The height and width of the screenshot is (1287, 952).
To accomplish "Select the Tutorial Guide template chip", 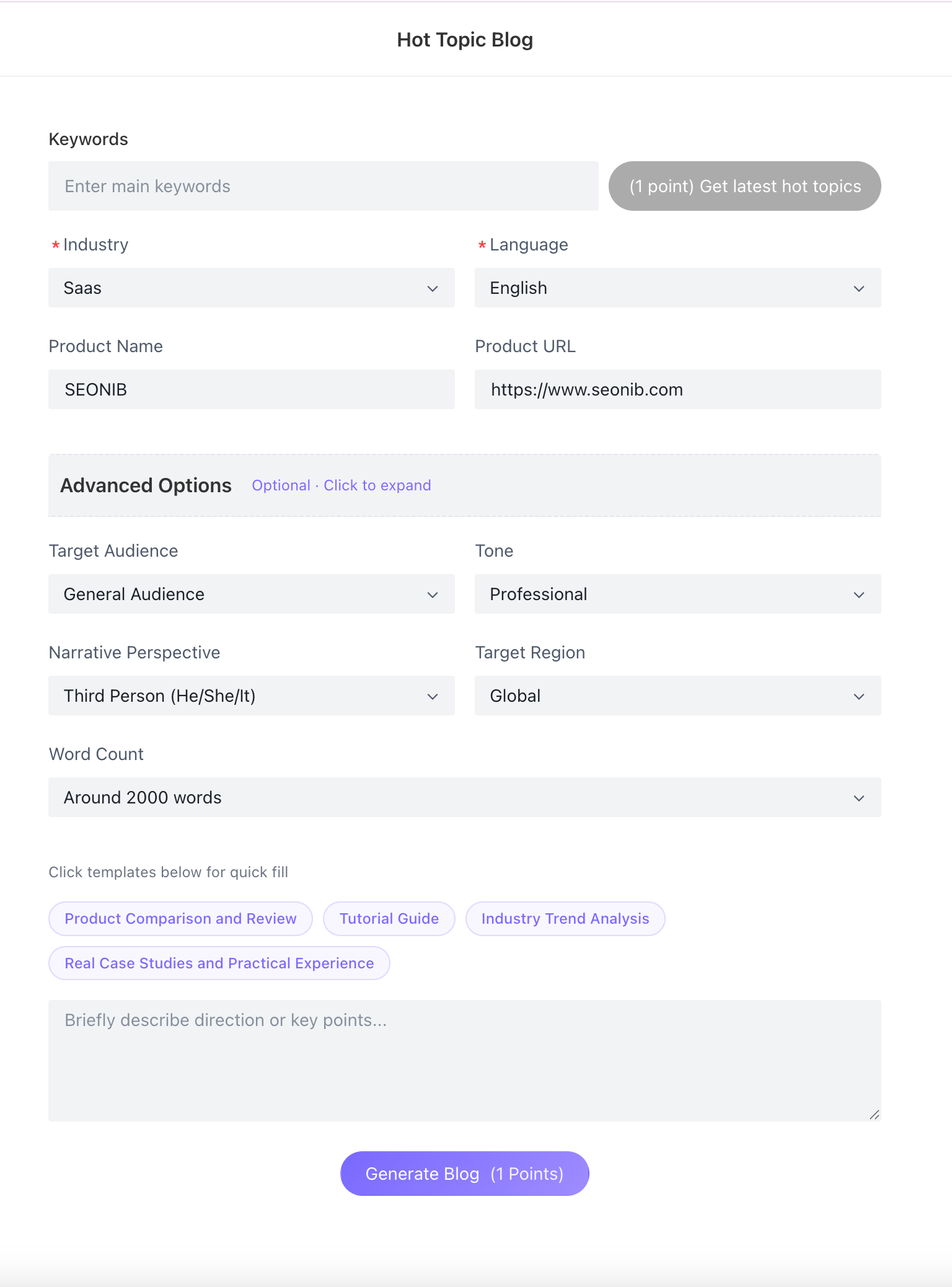I will pos(389,919).
